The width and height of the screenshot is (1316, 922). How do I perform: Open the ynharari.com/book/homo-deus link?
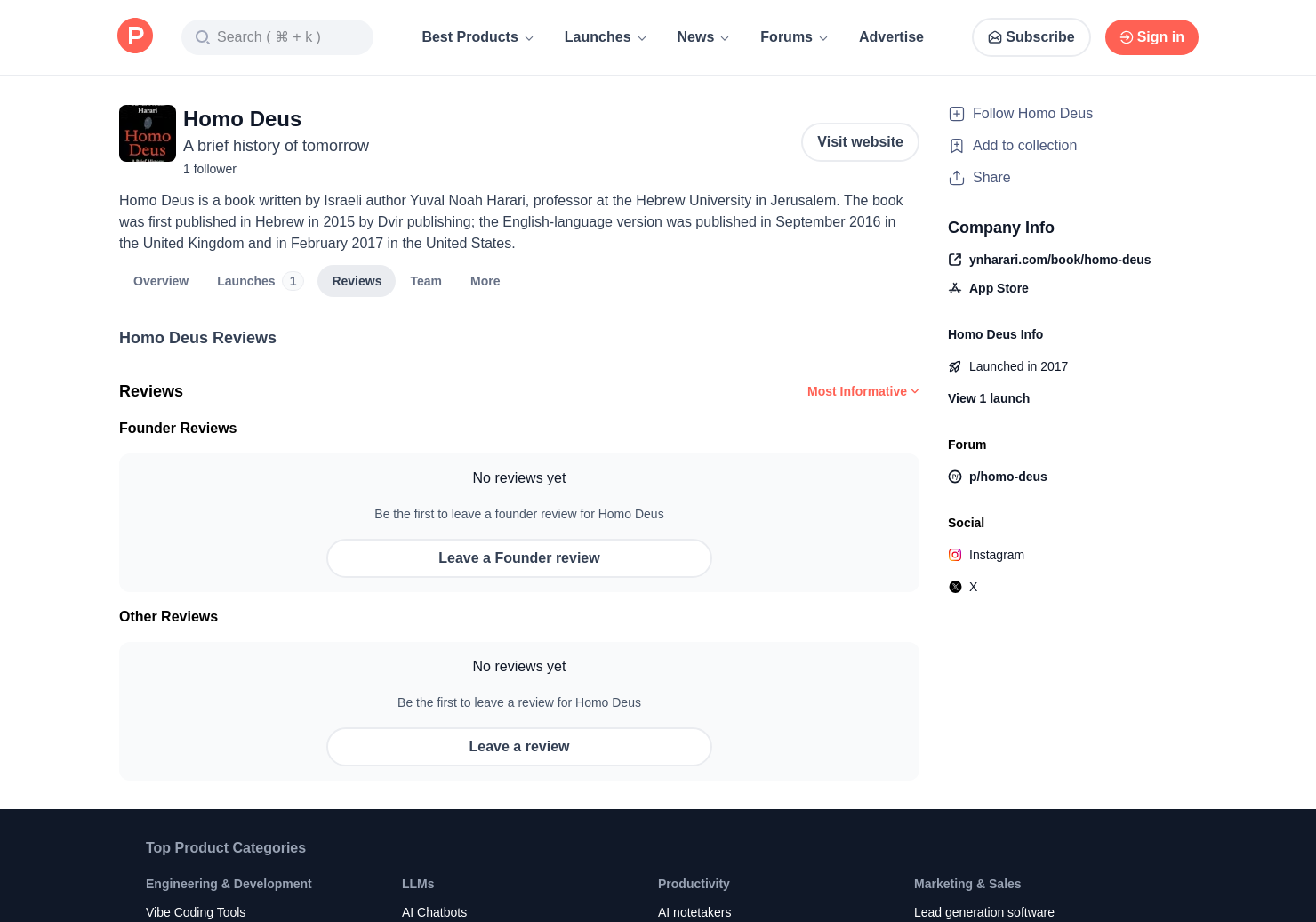(x=1059, y=260)
